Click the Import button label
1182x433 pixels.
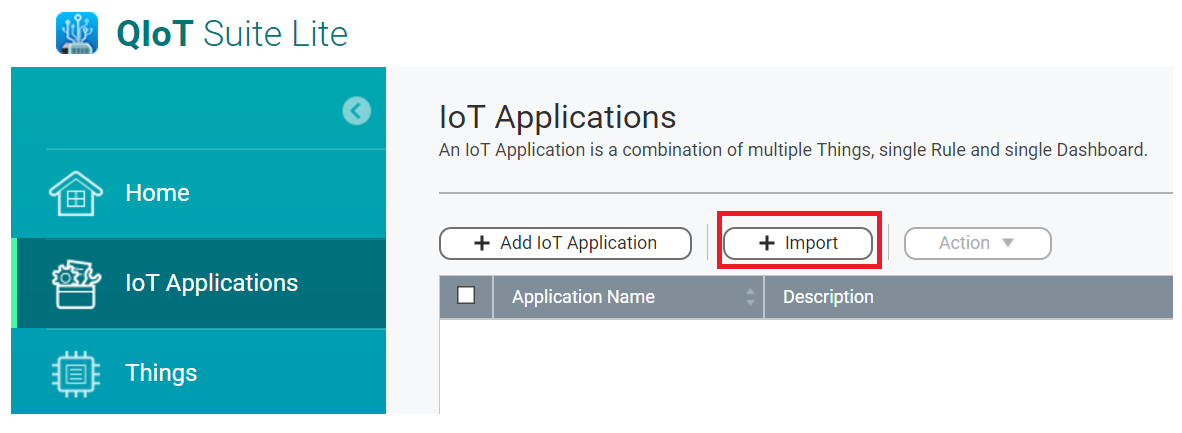click(811, 243)
